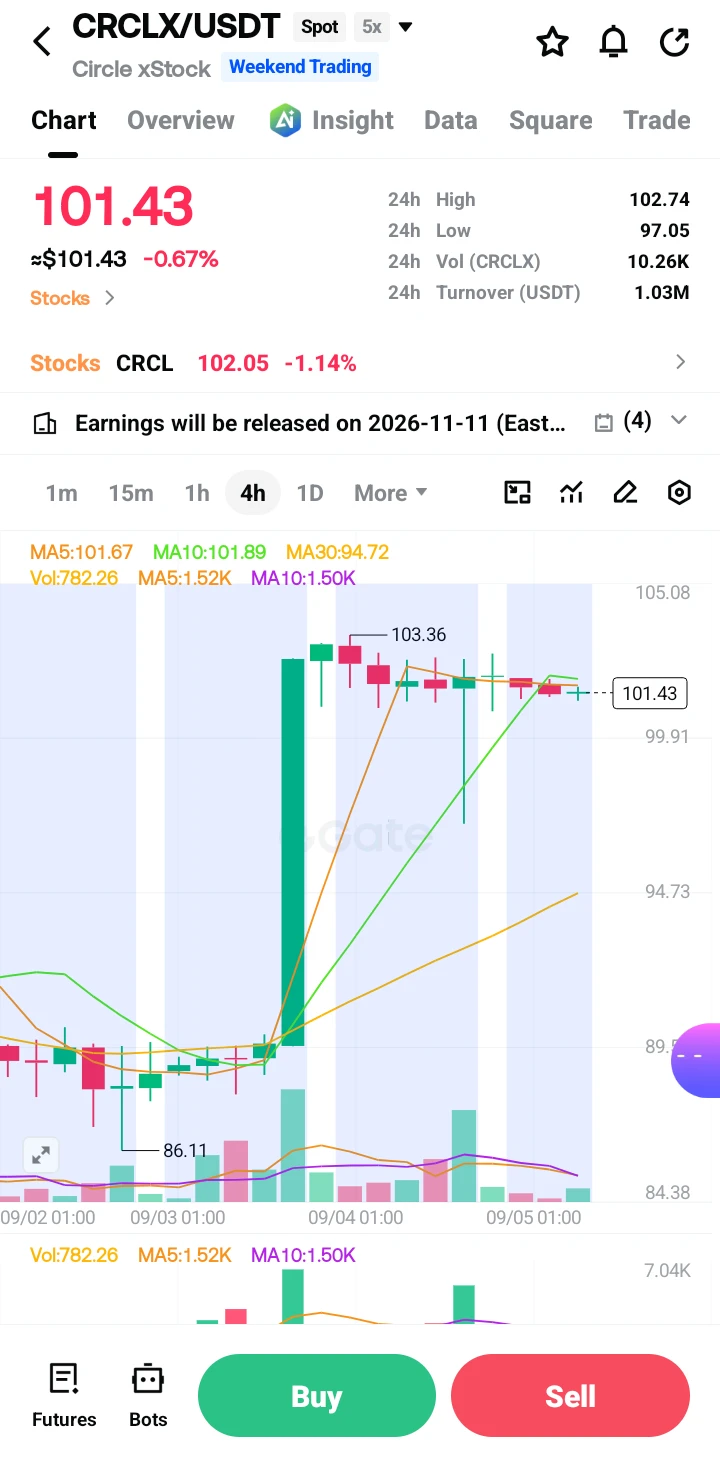This screenshot has height=1467, width=720.
Task: Switch to the Trade tab
Action: coord(657,120)
